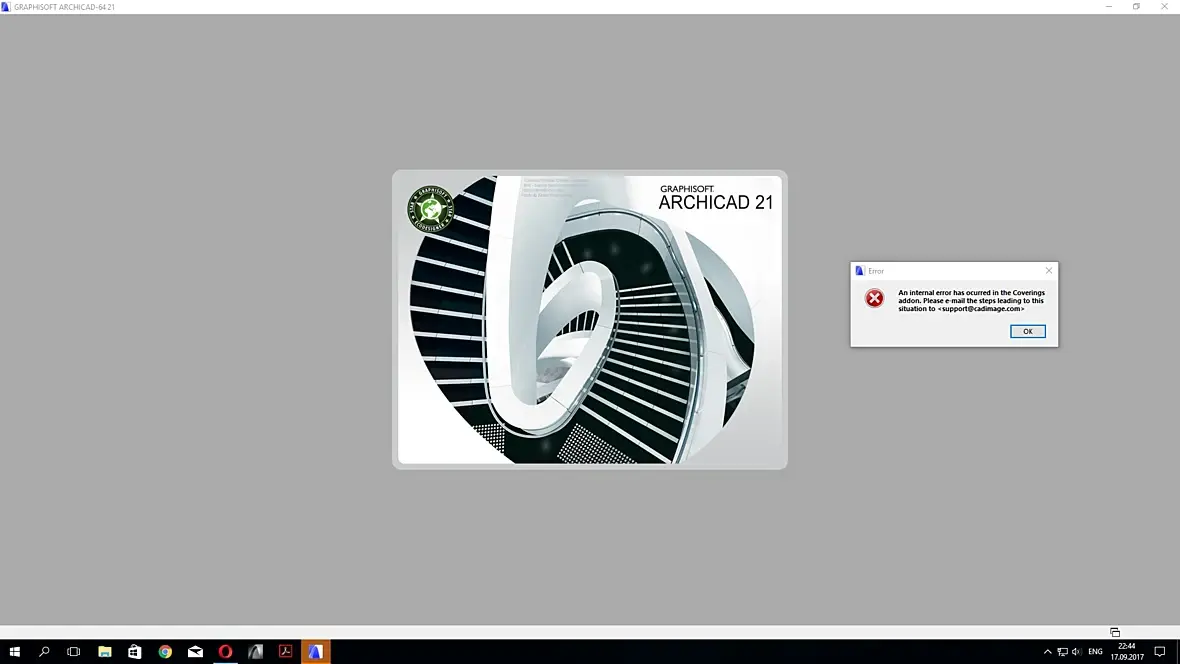Open the Mail app from the taskbar

coord(195,651)
